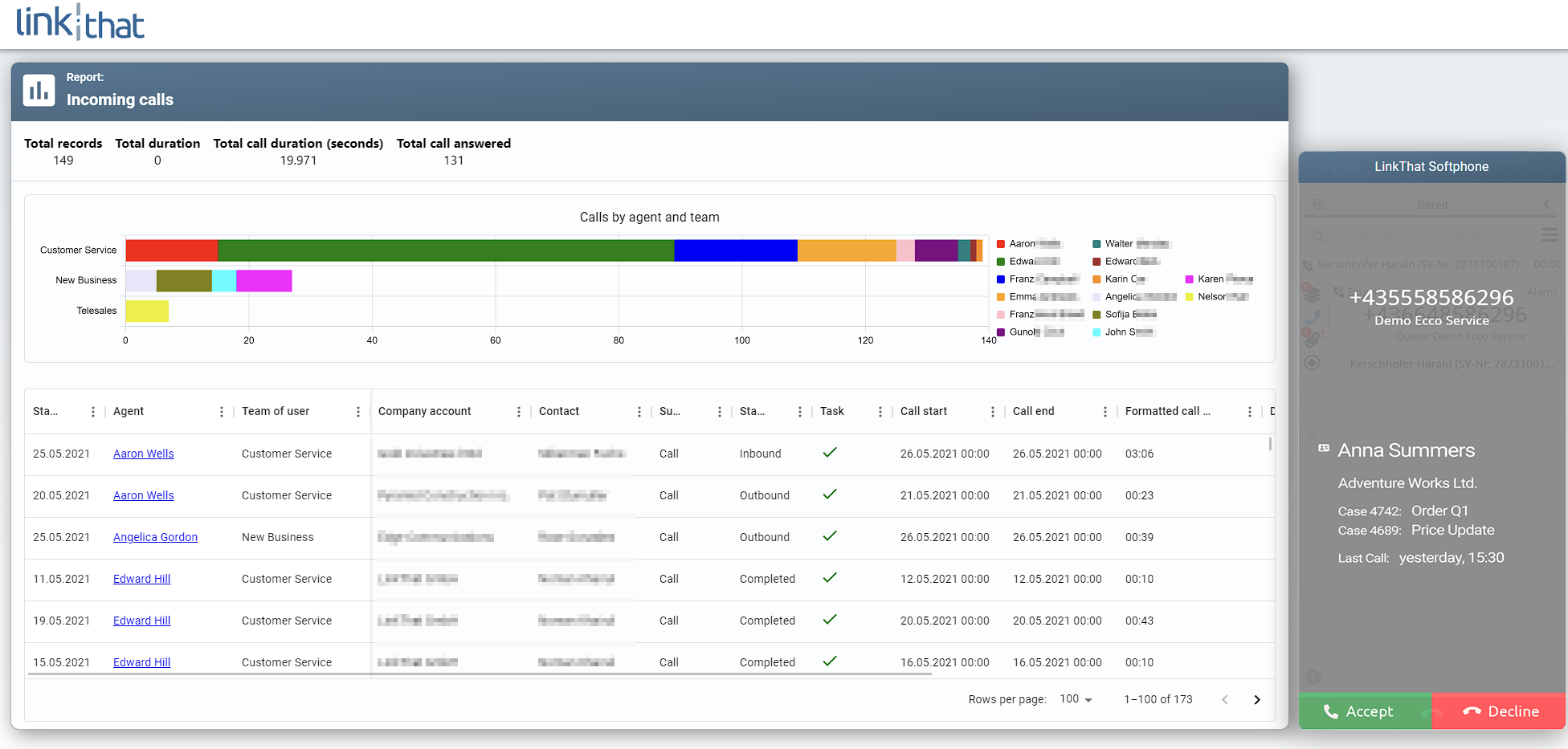Select the search magnifier icon in the softphone
The image size is (1568, 749).
click(1318, 237)
